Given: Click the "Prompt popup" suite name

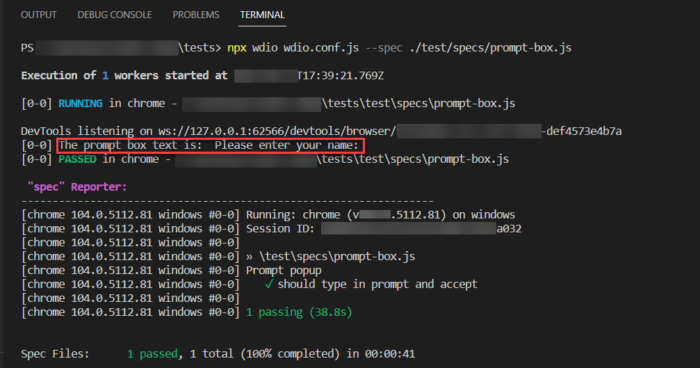Looking at the screenshot, I should click(x=283, y=271).
